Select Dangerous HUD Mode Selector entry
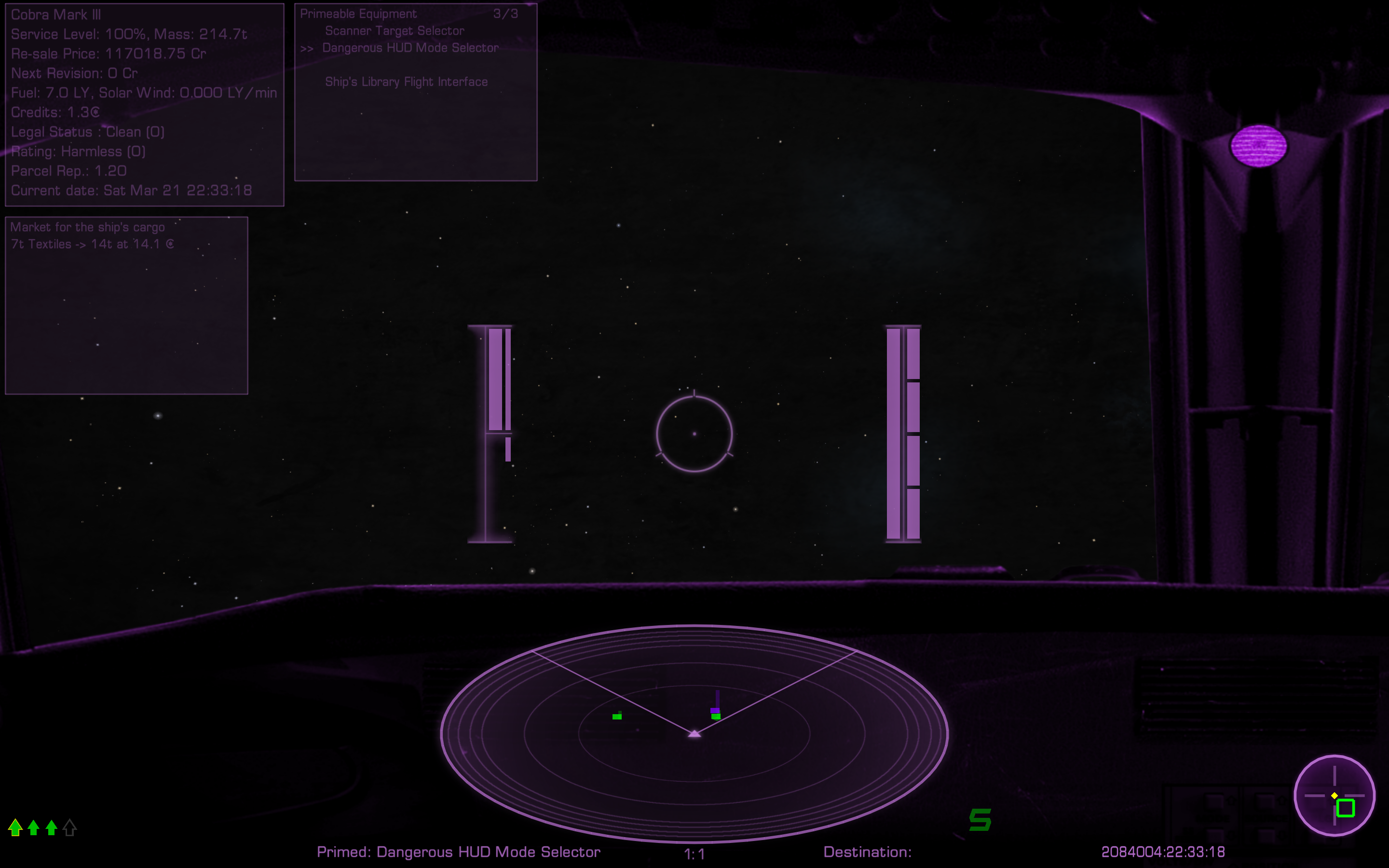 point(410,48)
